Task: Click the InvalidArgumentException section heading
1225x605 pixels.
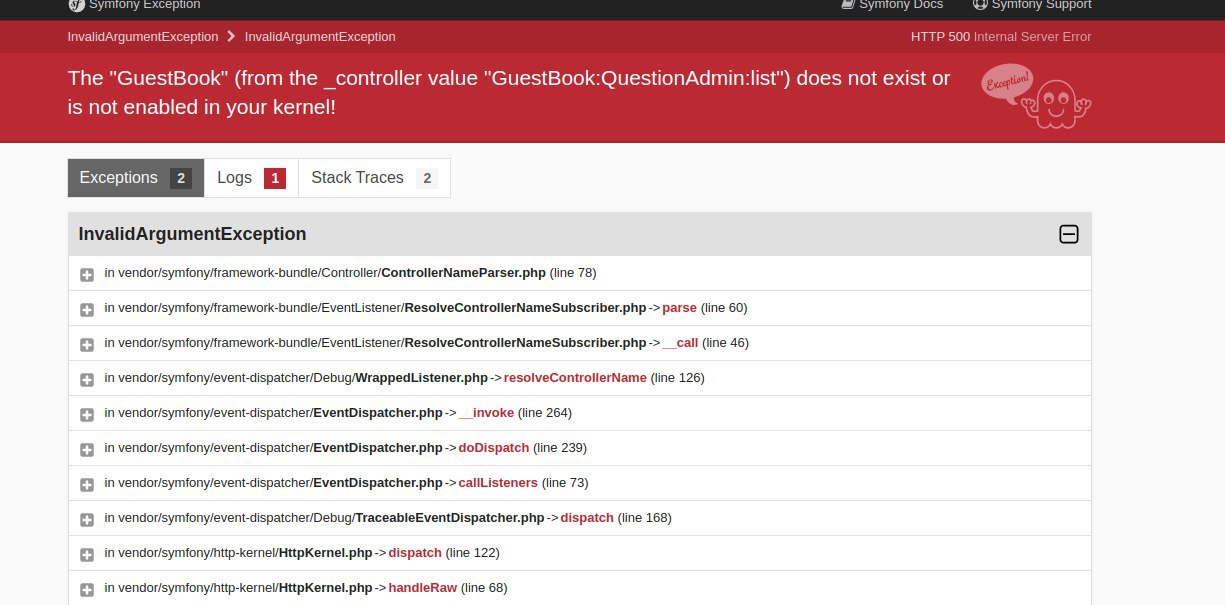Action: coord(193,234)
